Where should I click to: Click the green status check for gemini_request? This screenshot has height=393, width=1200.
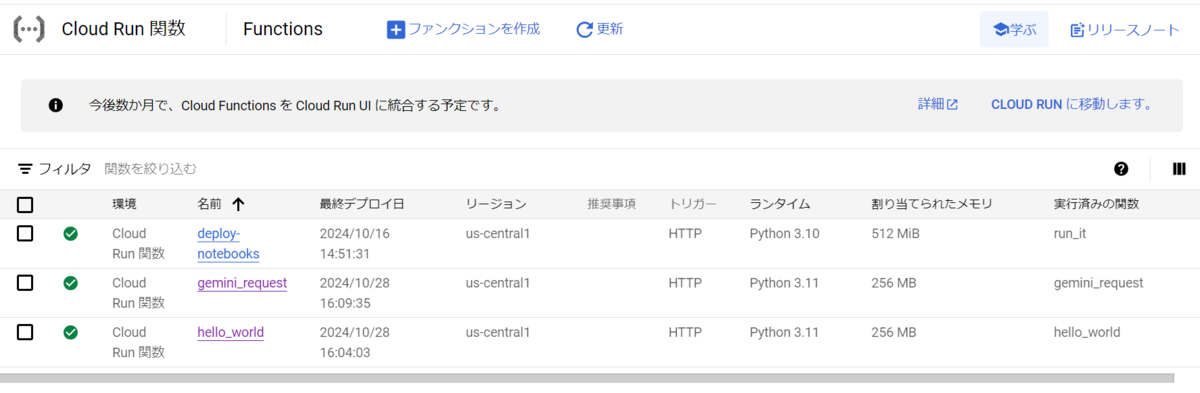click(70, 283)
